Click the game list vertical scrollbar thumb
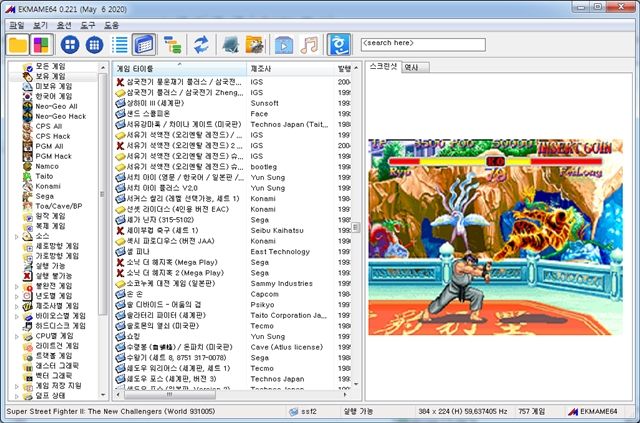 pyautogui.click(x=356, y=227)
